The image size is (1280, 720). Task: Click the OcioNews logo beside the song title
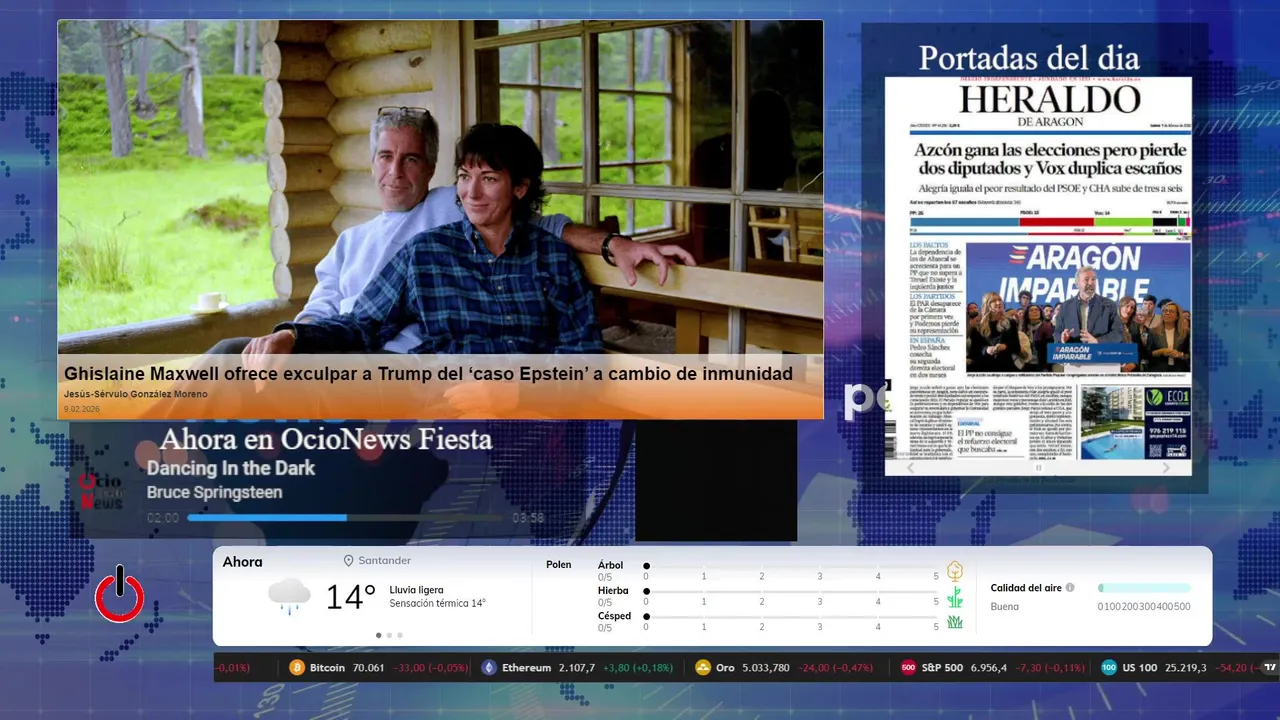(x=101, y=491)
